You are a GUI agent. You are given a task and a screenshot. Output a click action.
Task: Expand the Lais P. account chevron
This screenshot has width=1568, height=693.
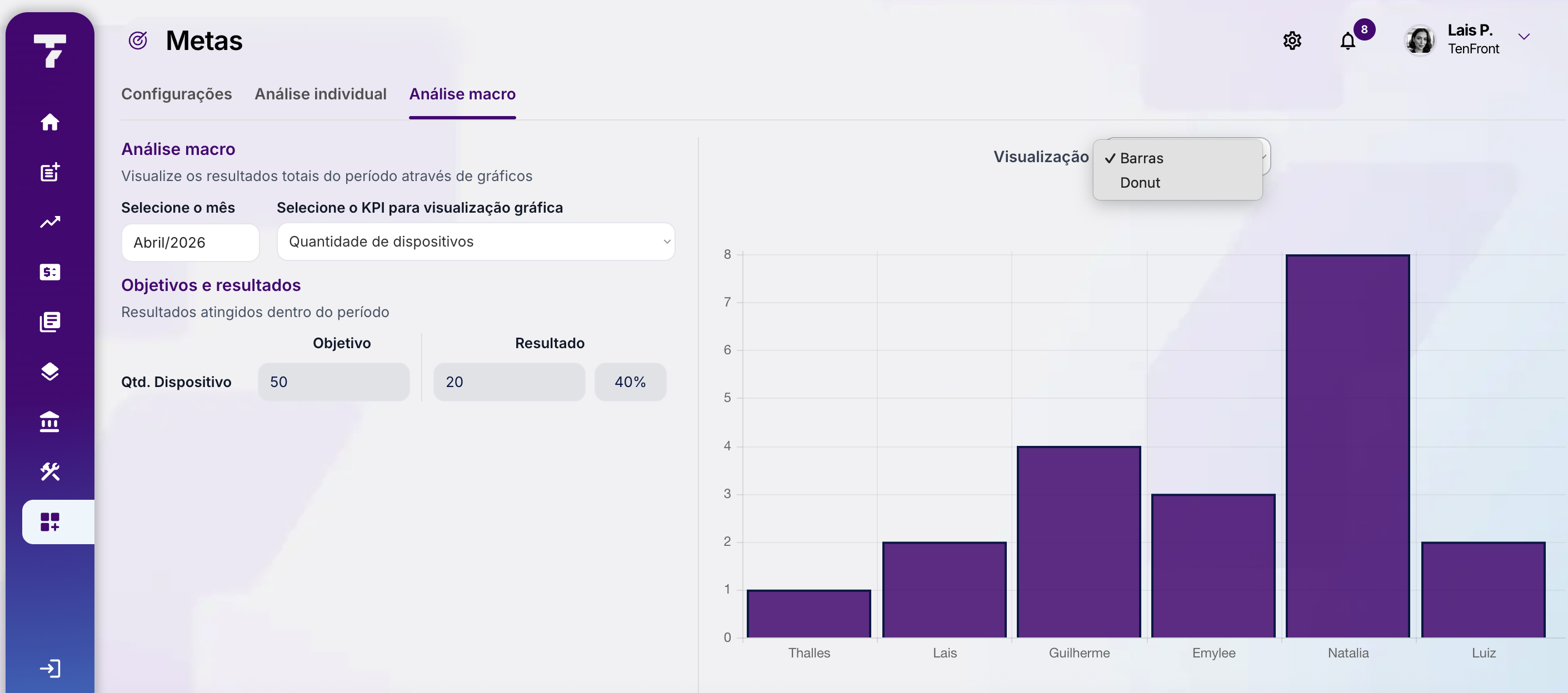(1524, 37)
